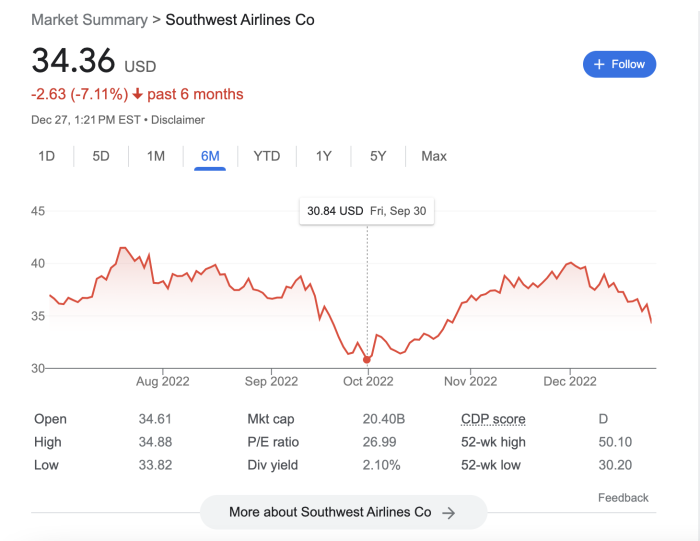Screen dimensions: 700x541
Task: Click the Oct 2022 axis label
Action: (368, 381)
